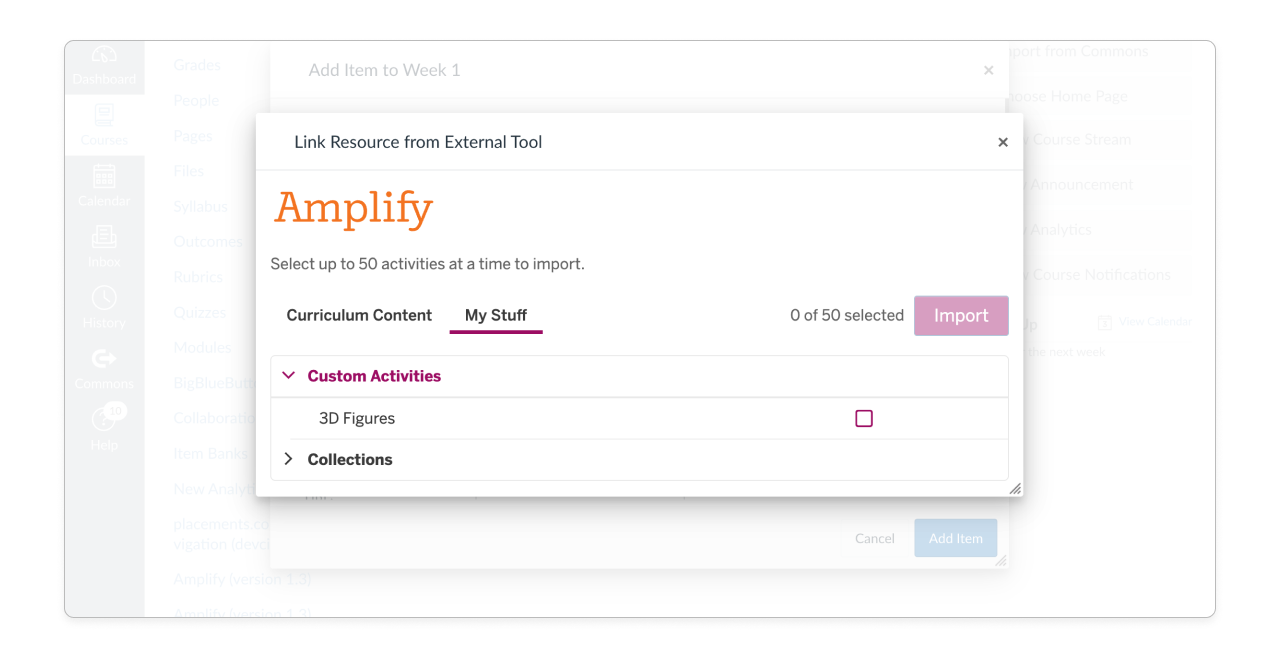Image resolution: width=1280 pixels, height=658 pixels.
Task: Click the Import button
Action: tap(961, 315)
